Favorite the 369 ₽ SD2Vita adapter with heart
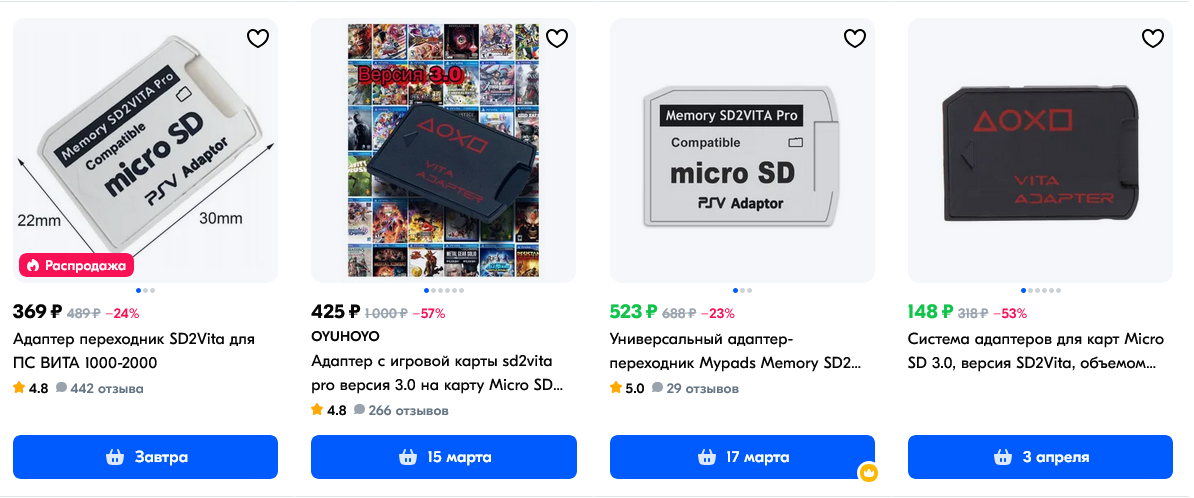 [x=258, y=38]
